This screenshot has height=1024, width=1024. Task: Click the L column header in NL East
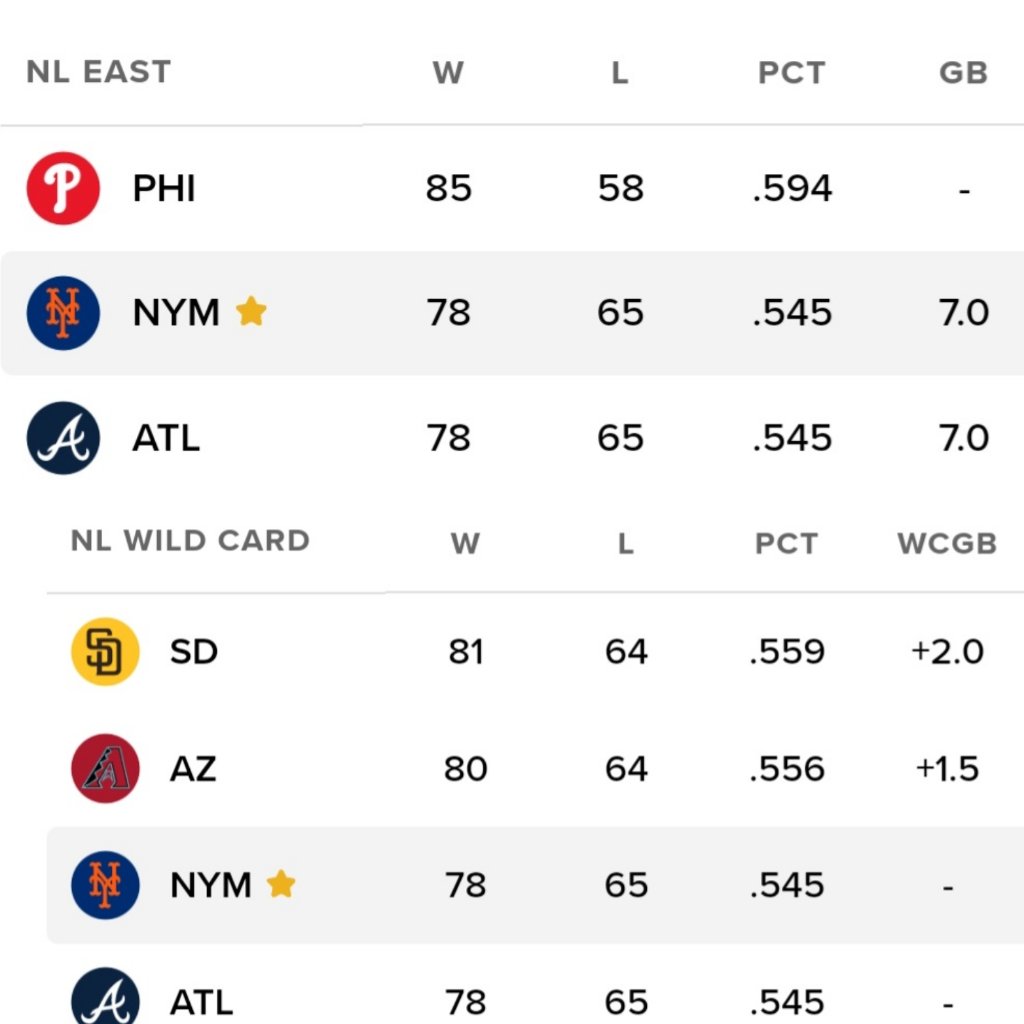(620, 73)
